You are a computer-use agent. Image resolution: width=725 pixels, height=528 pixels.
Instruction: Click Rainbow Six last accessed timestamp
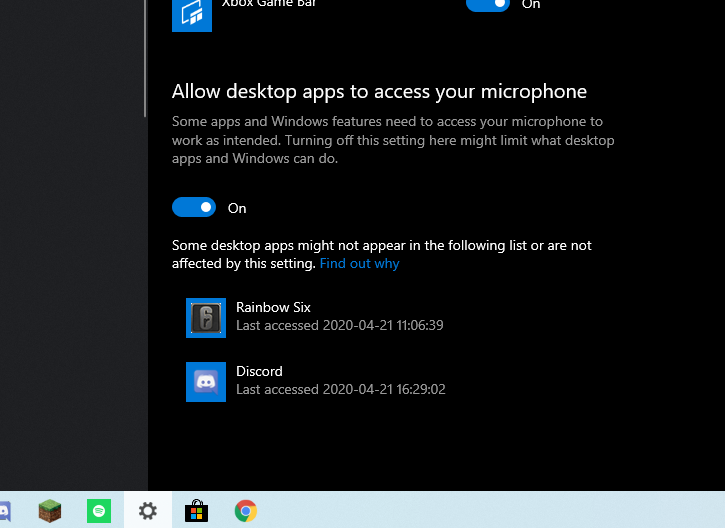340,326
